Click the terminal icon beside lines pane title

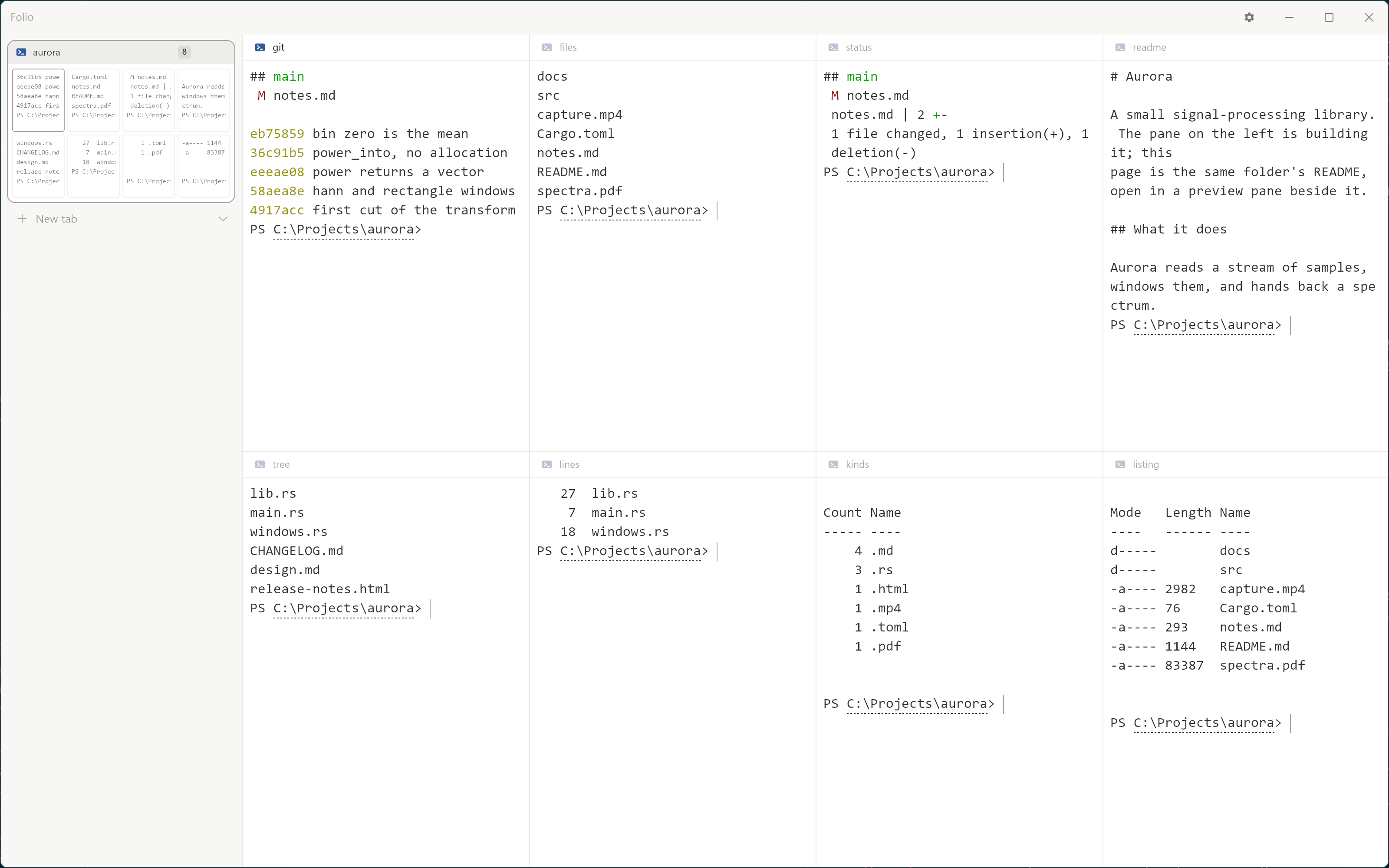pyautogui.click(x=547, y=464)
